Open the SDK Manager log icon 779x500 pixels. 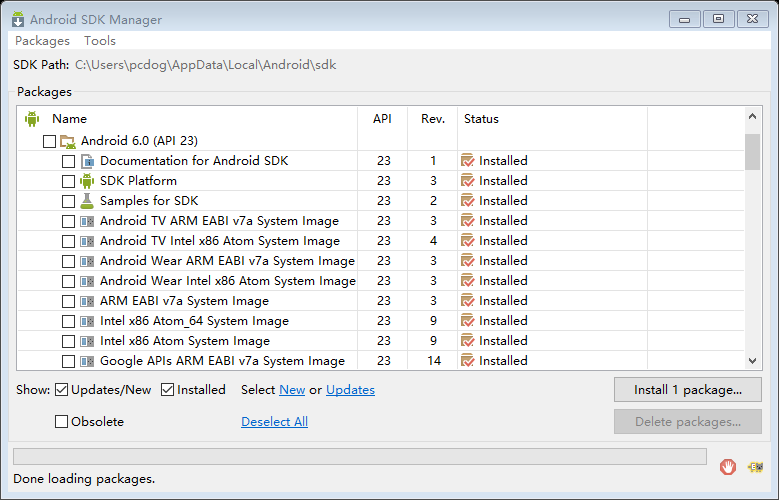(755, 467)
